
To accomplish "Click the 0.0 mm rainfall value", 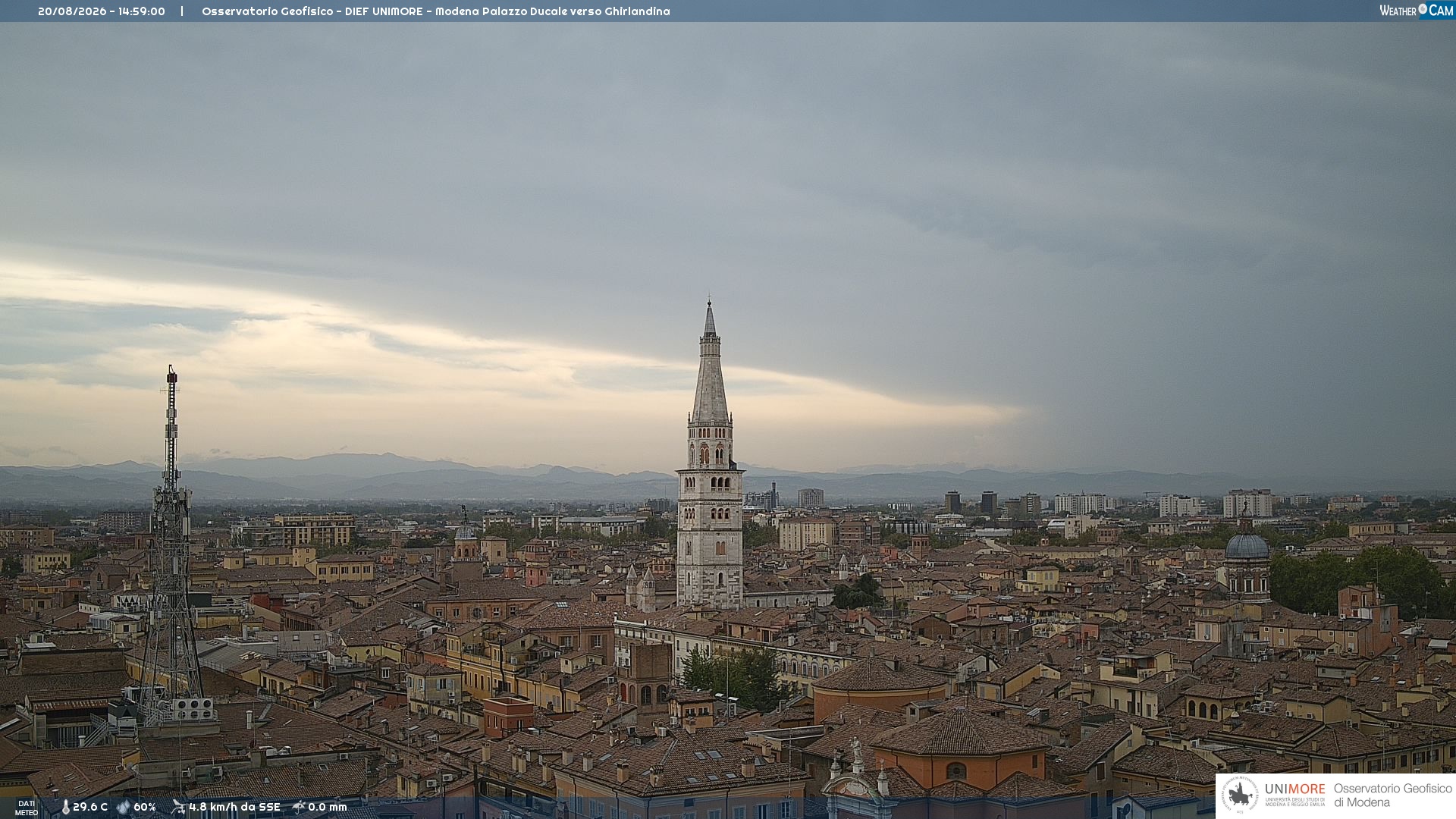I will click(x=328, y=807).
